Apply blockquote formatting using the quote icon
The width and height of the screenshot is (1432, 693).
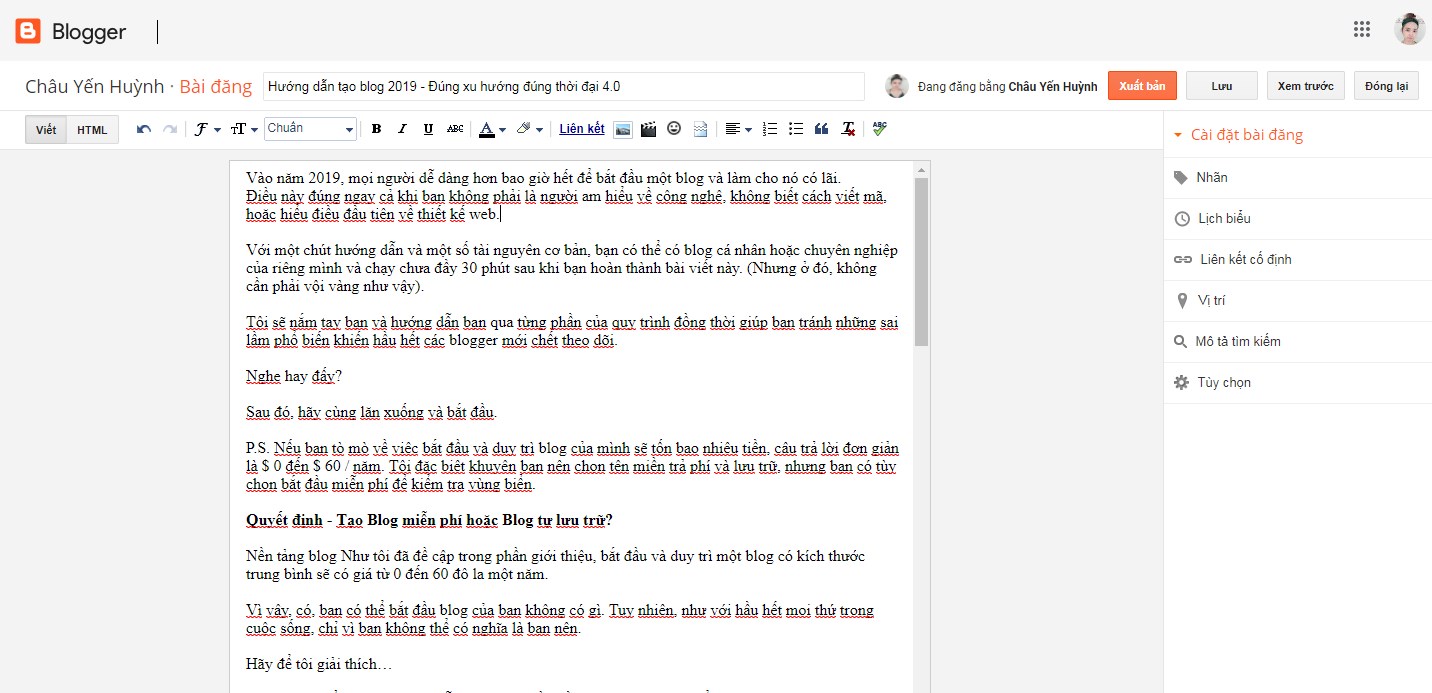(822, 129)
